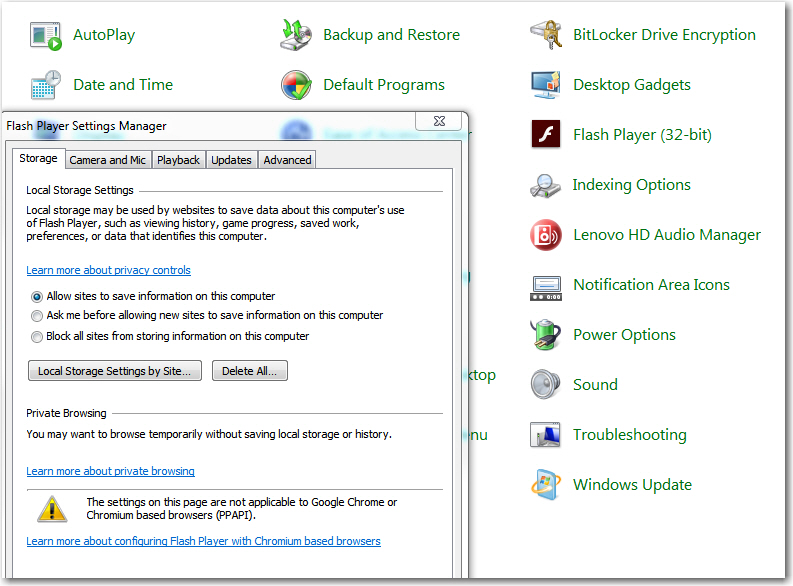Click the Backup and Restore icon
793x586 pixels.
click(296, 35)
